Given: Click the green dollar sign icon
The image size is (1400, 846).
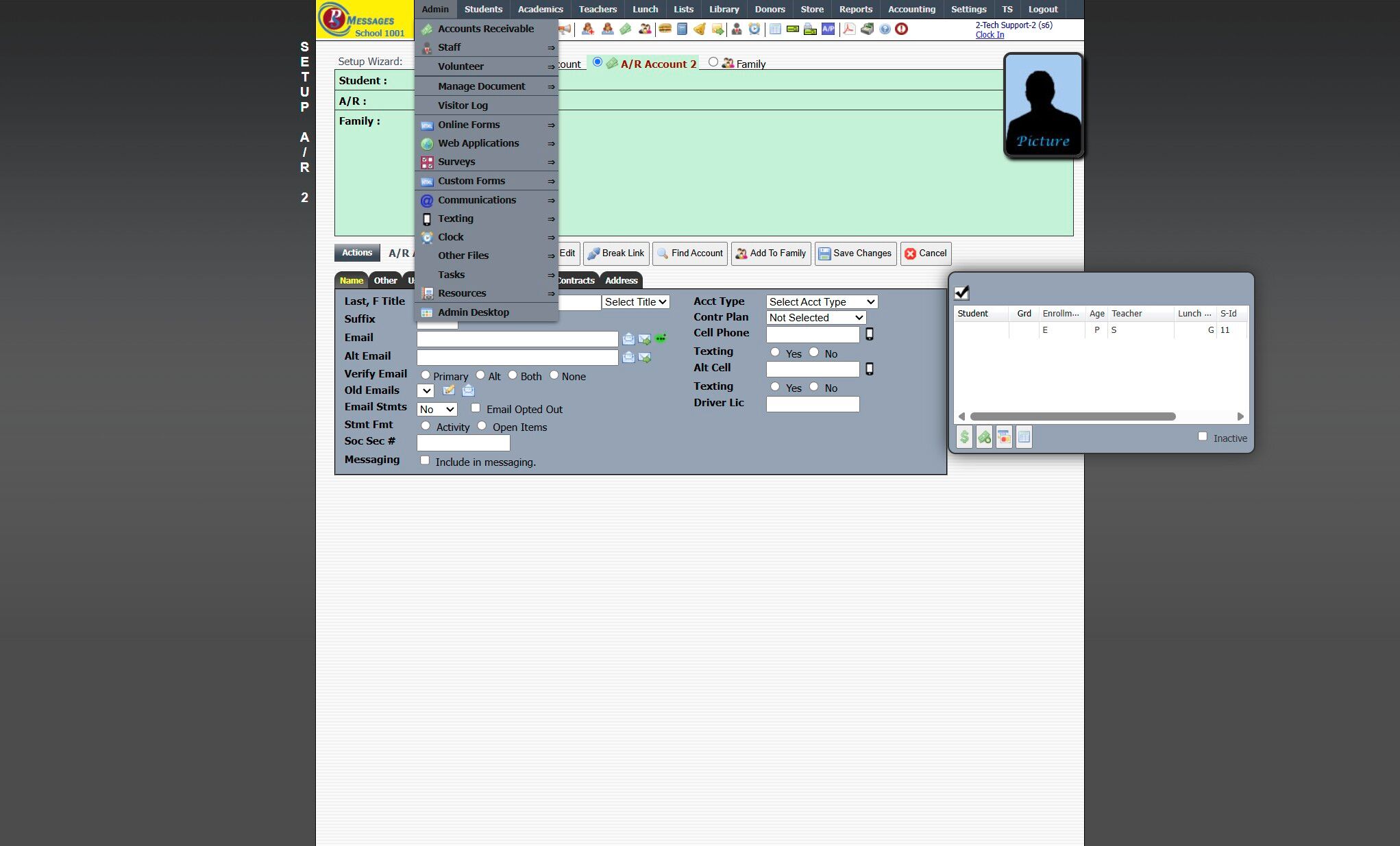Looking at the screenshot, I should point(964,437).
